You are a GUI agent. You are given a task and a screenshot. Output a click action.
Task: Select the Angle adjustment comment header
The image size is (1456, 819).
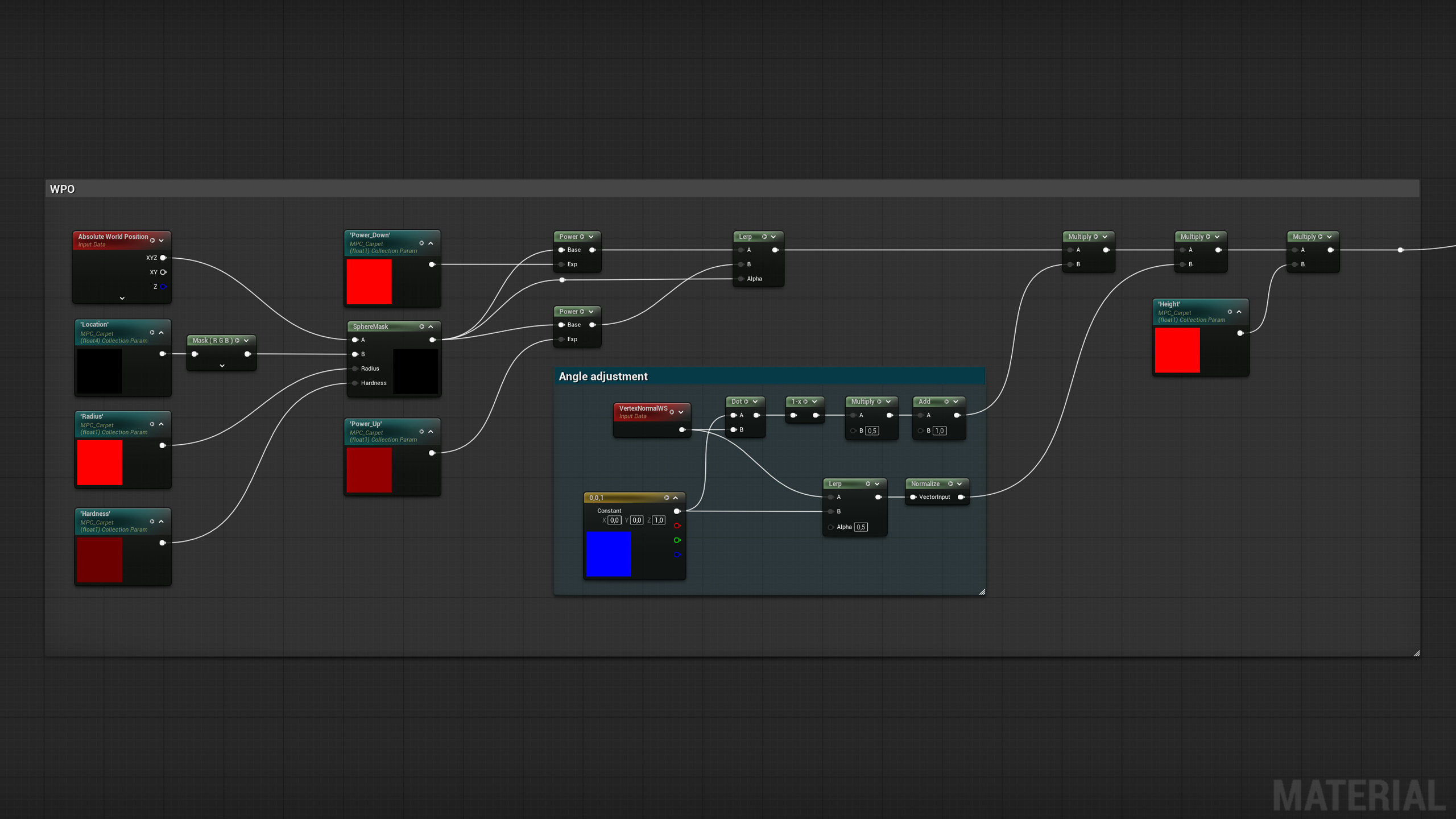pos(603,377)
